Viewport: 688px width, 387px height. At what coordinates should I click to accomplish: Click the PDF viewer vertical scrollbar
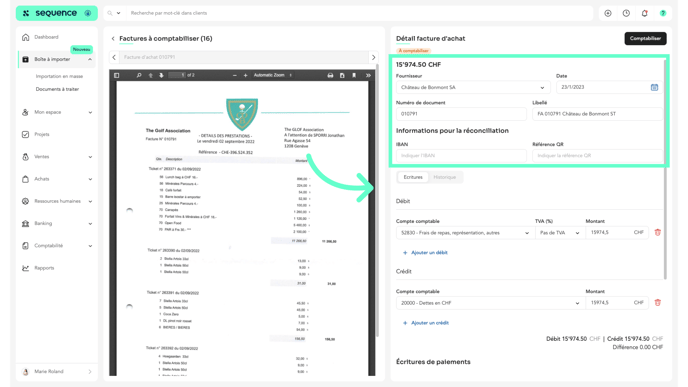pos(377,202)
